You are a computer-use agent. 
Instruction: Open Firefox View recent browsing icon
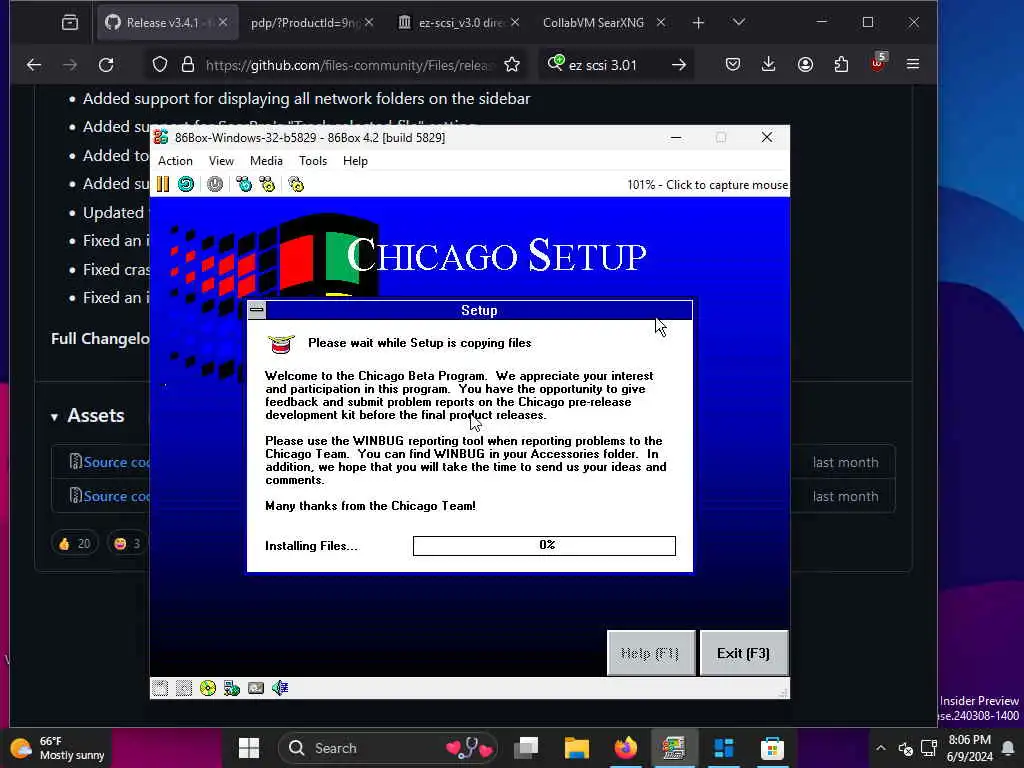click(x=70, y=23)
